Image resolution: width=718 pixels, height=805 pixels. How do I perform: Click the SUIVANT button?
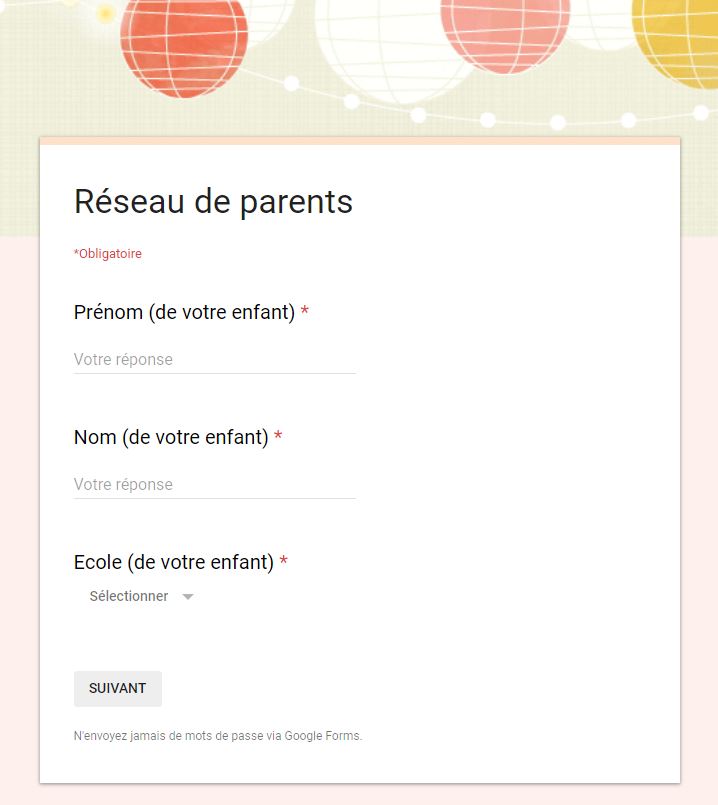[x=118, y=688]
